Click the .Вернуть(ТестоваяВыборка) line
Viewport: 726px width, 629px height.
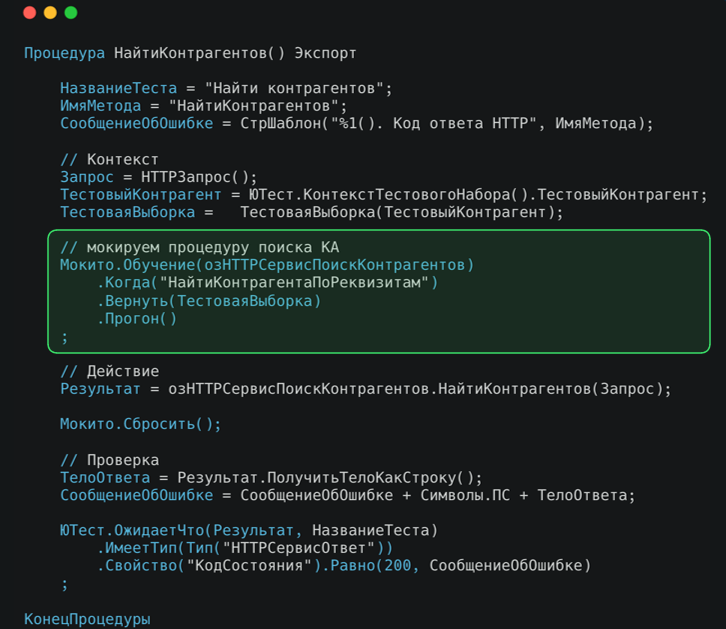point(209,301)
